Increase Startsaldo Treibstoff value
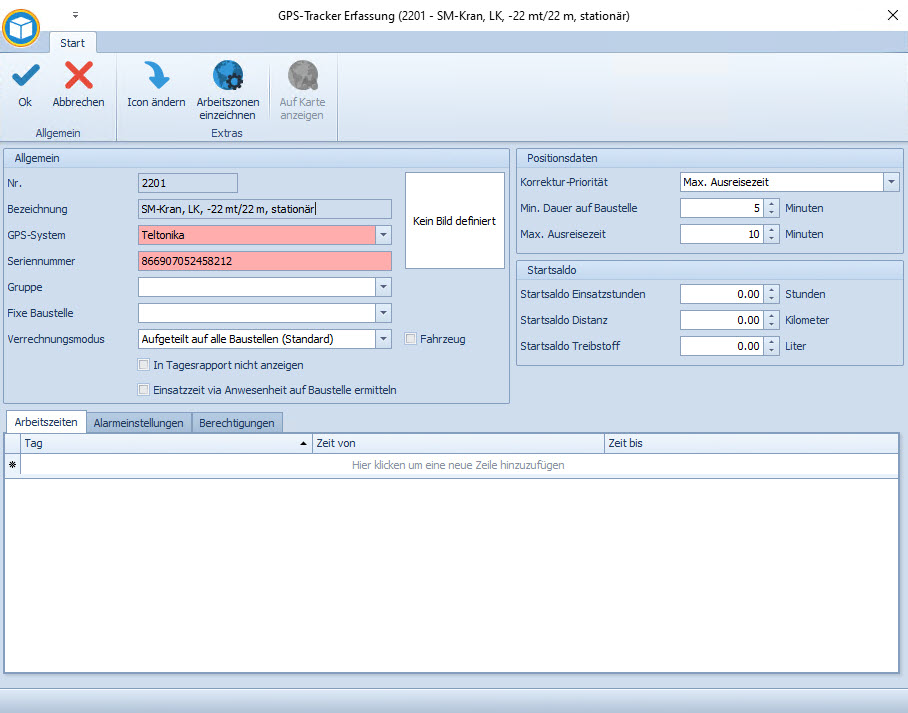908x713 pixels. click(771, 342)
